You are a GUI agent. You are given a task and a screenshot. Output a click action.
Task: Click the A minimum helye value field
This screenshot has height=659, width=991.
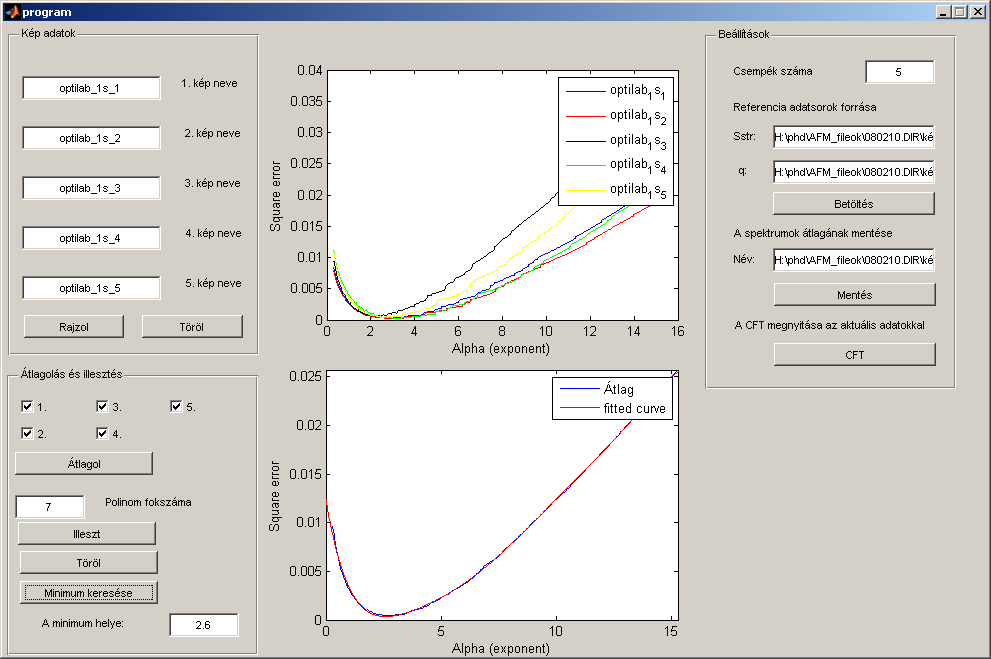click(204, 625)
